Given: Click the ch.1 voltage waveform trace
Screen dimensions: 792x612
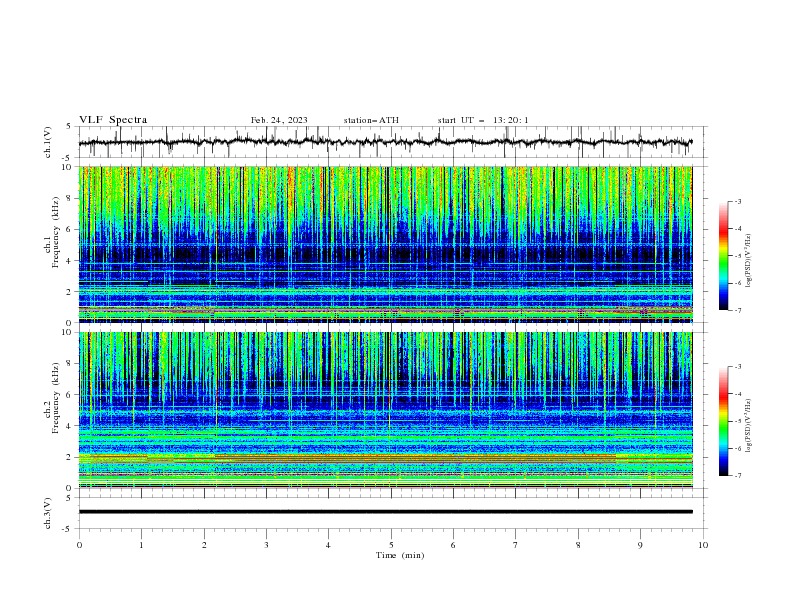Looking at the screenshot, I should coord(385,142).
